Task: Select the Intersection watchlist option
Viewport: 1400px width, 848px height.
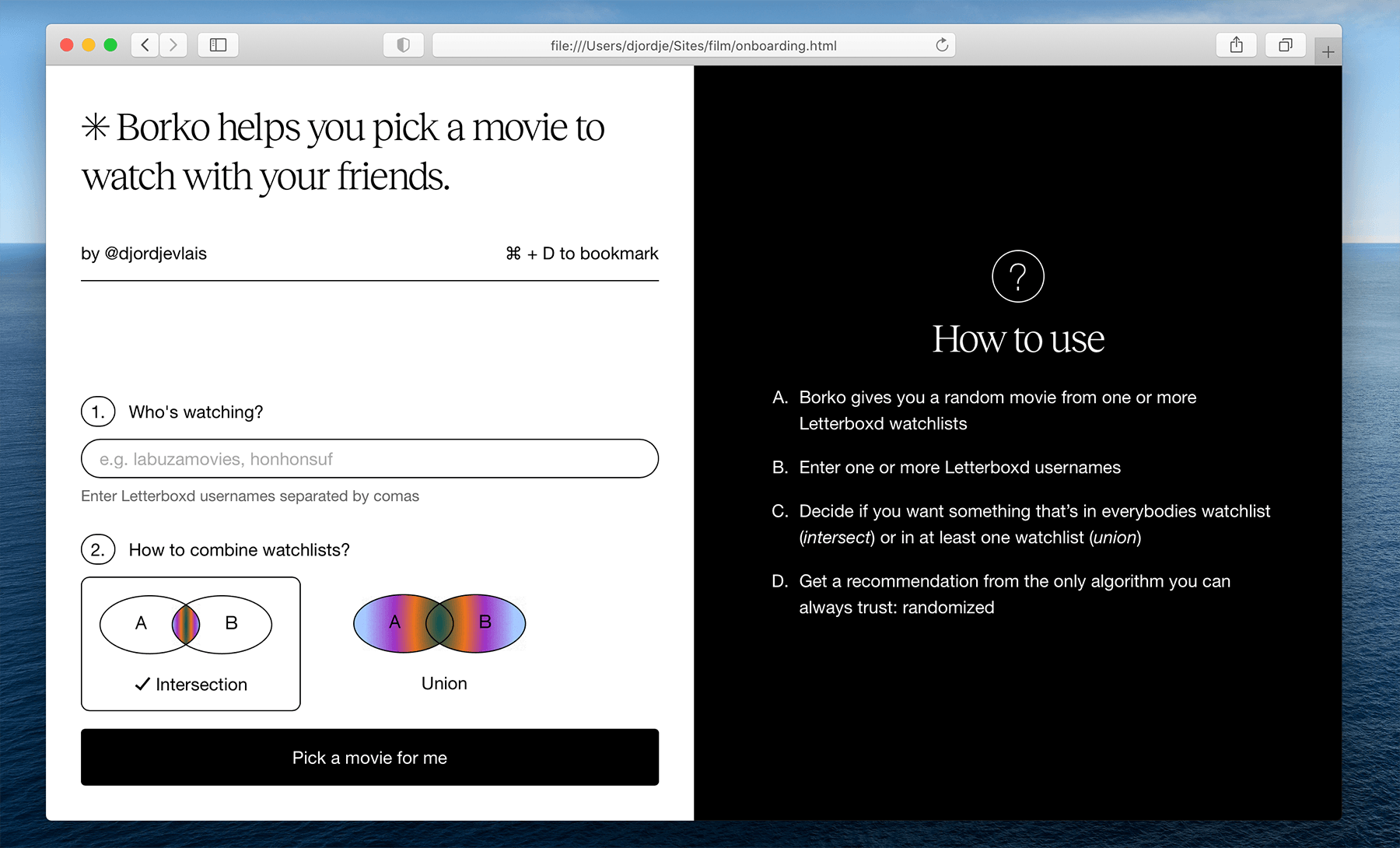Action: coord(191,643)
